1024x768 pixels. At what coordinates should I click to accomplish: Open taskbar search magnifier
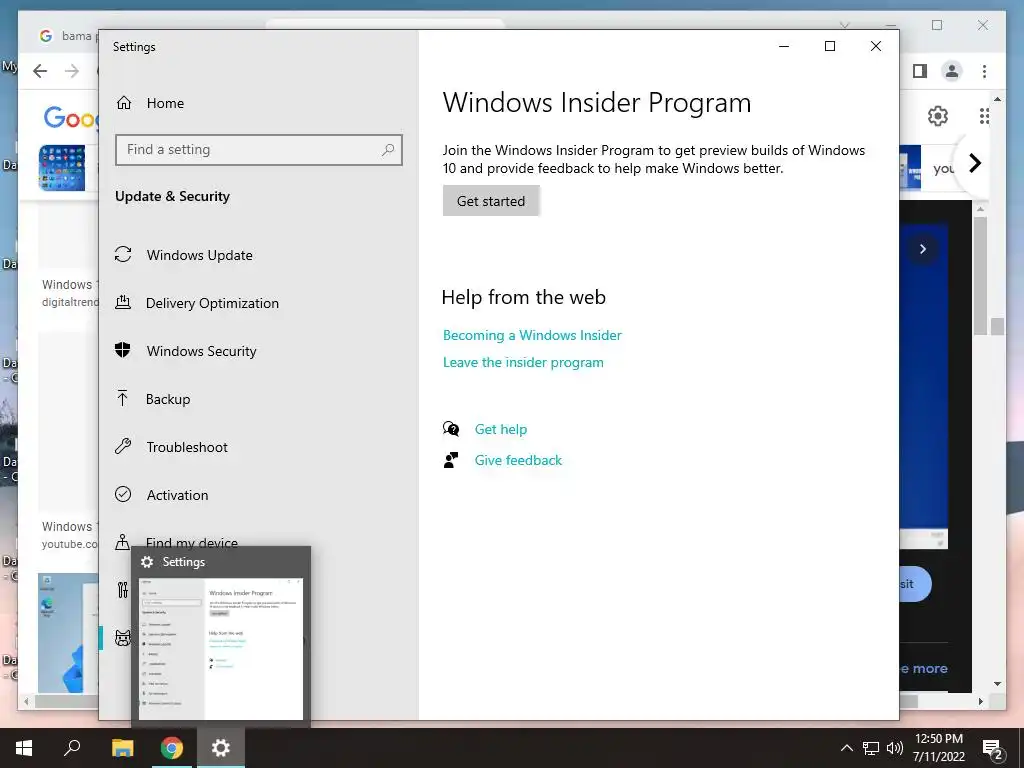tap(72, 748)
